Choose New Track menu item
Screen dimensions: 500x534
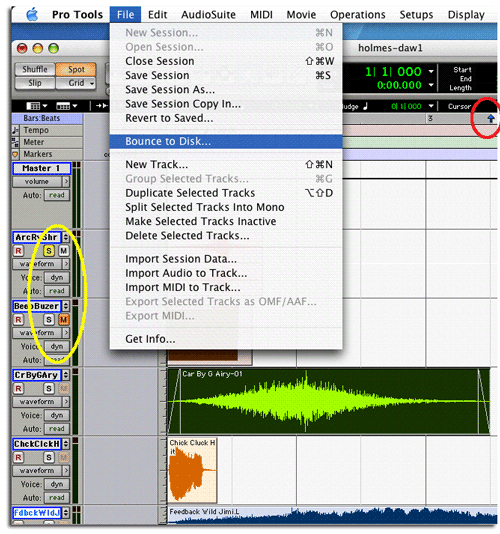pos(226,164)
